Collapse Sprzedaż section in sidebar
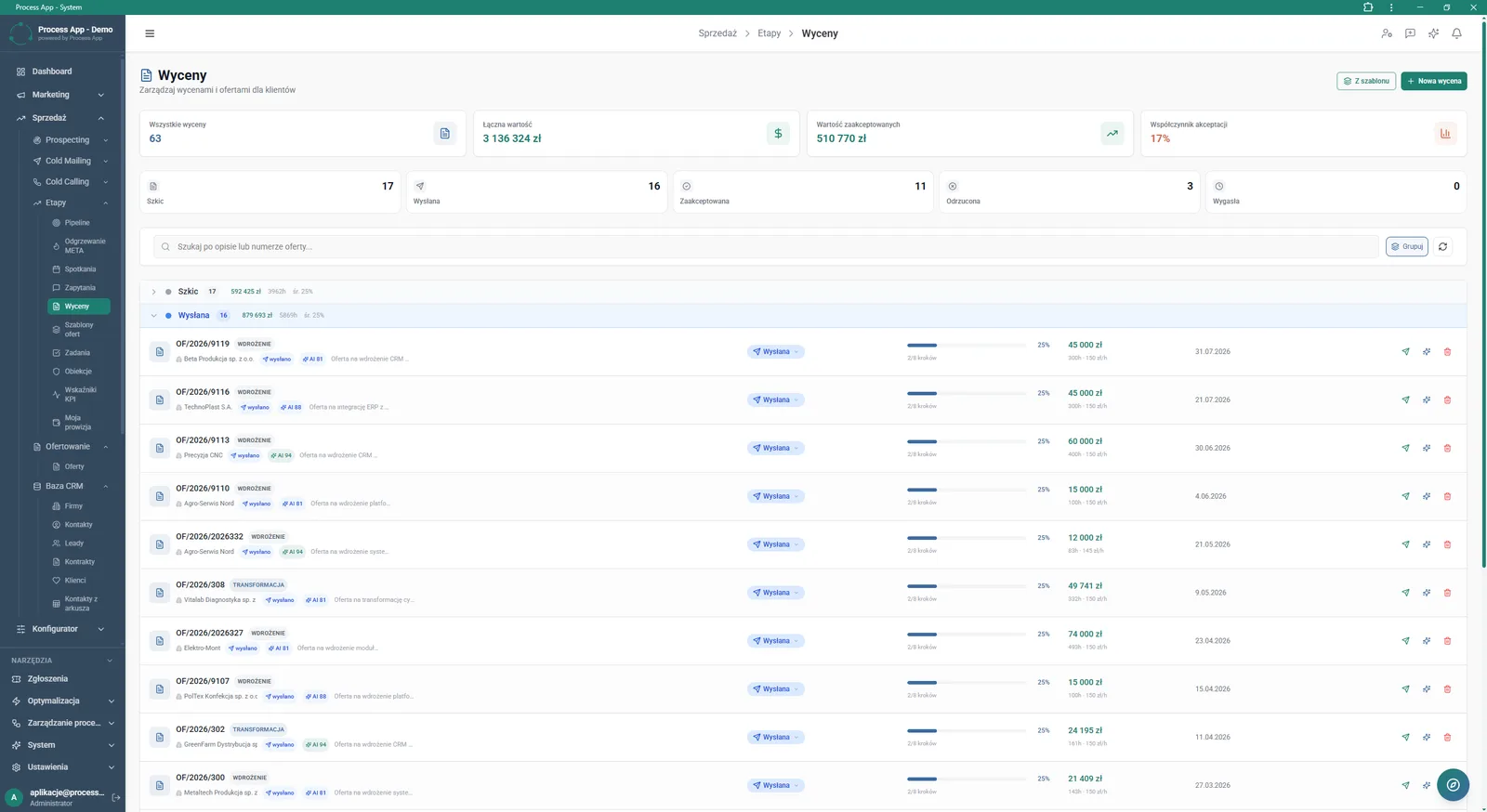Viewport: 1487px width, 812px height. coord(60,118)
